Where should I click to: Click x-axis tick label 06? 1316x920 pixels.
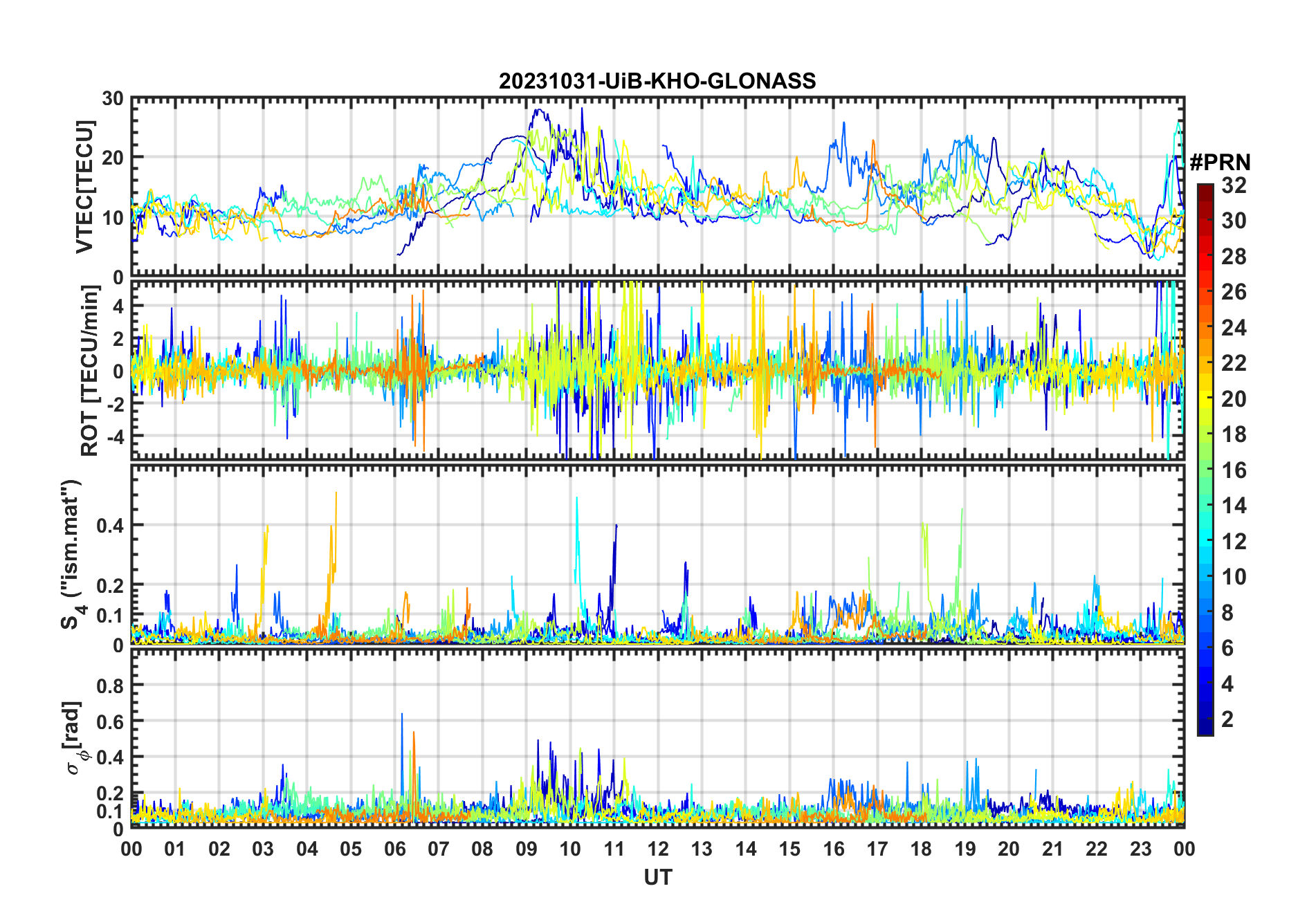pos(394,849)
